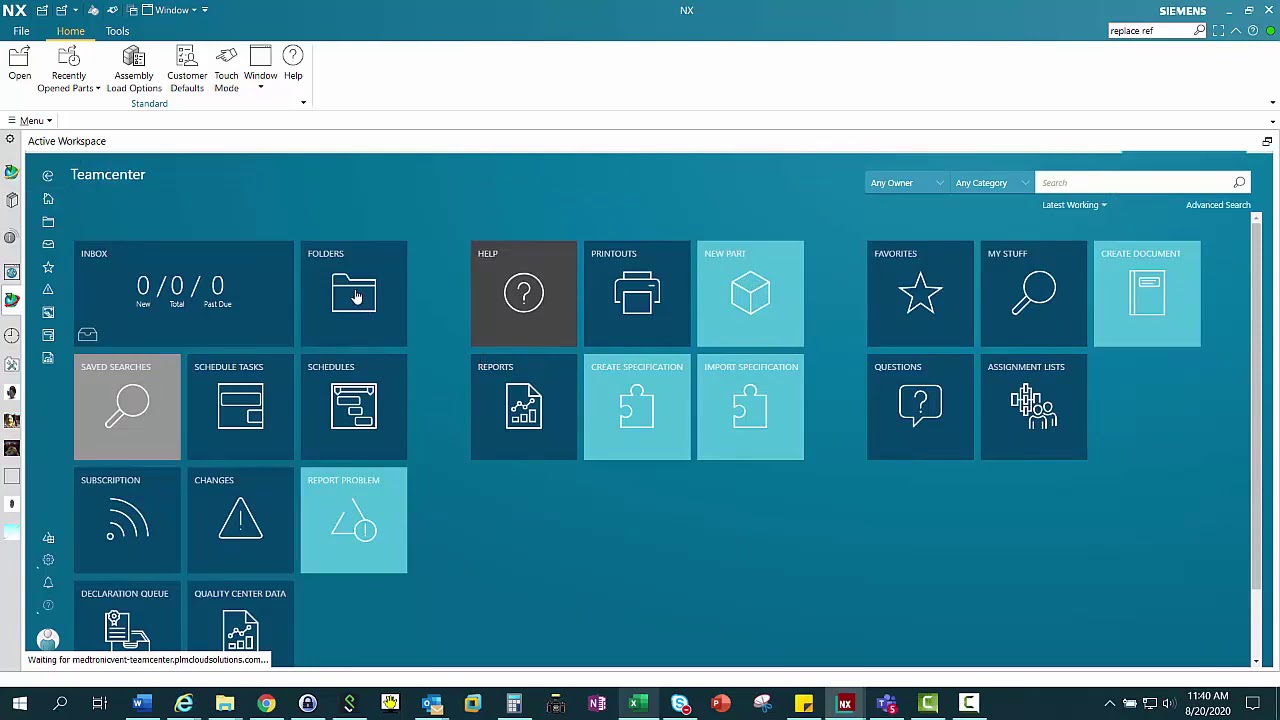Open the Saved Searches tile
This screenshot has height=720, width=1280.
tap(127, 407)
